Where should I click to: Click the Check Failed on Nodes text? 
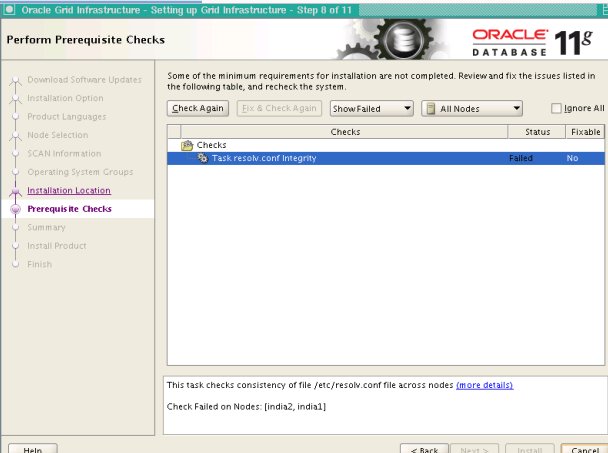[x=246, y=406]
